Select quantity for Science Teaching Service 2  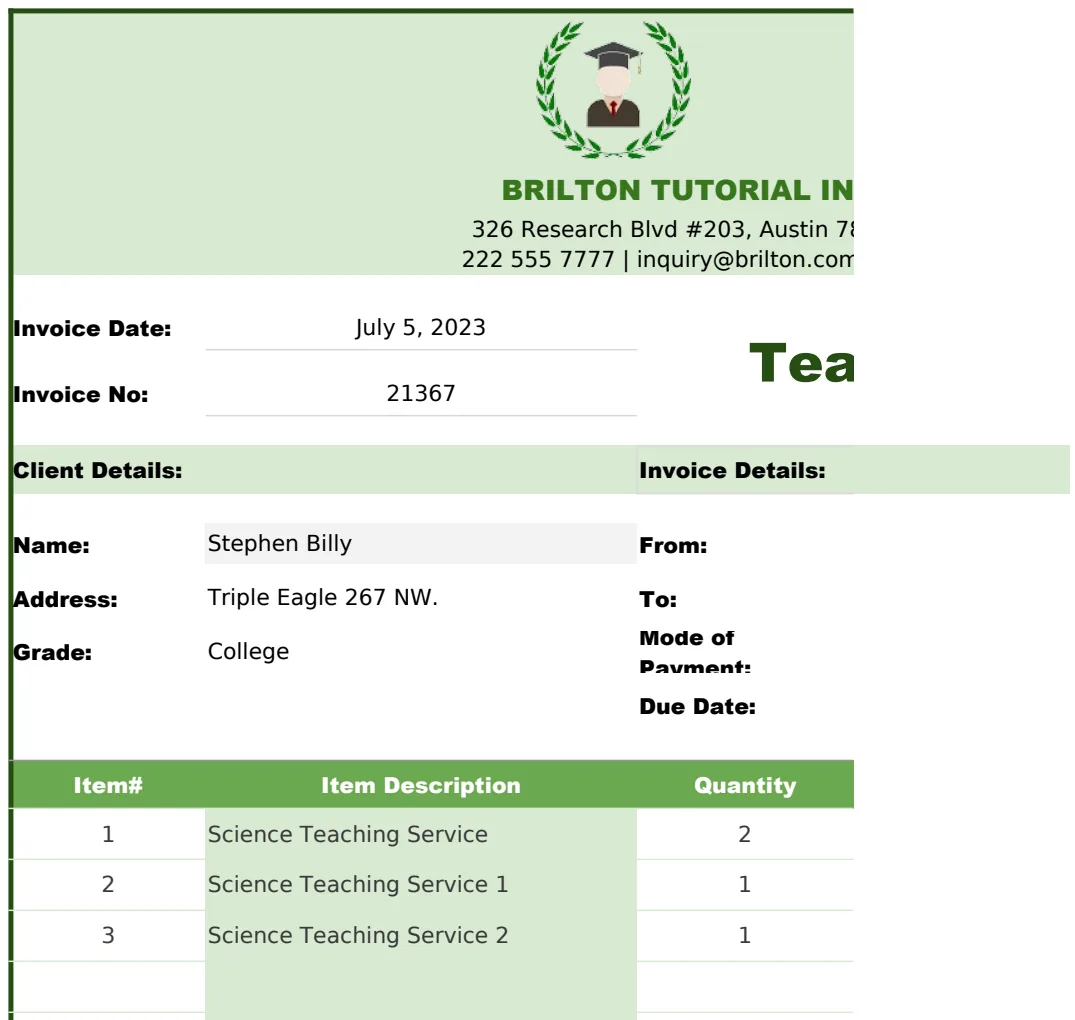pyautogui.click(x=745, y=935)
